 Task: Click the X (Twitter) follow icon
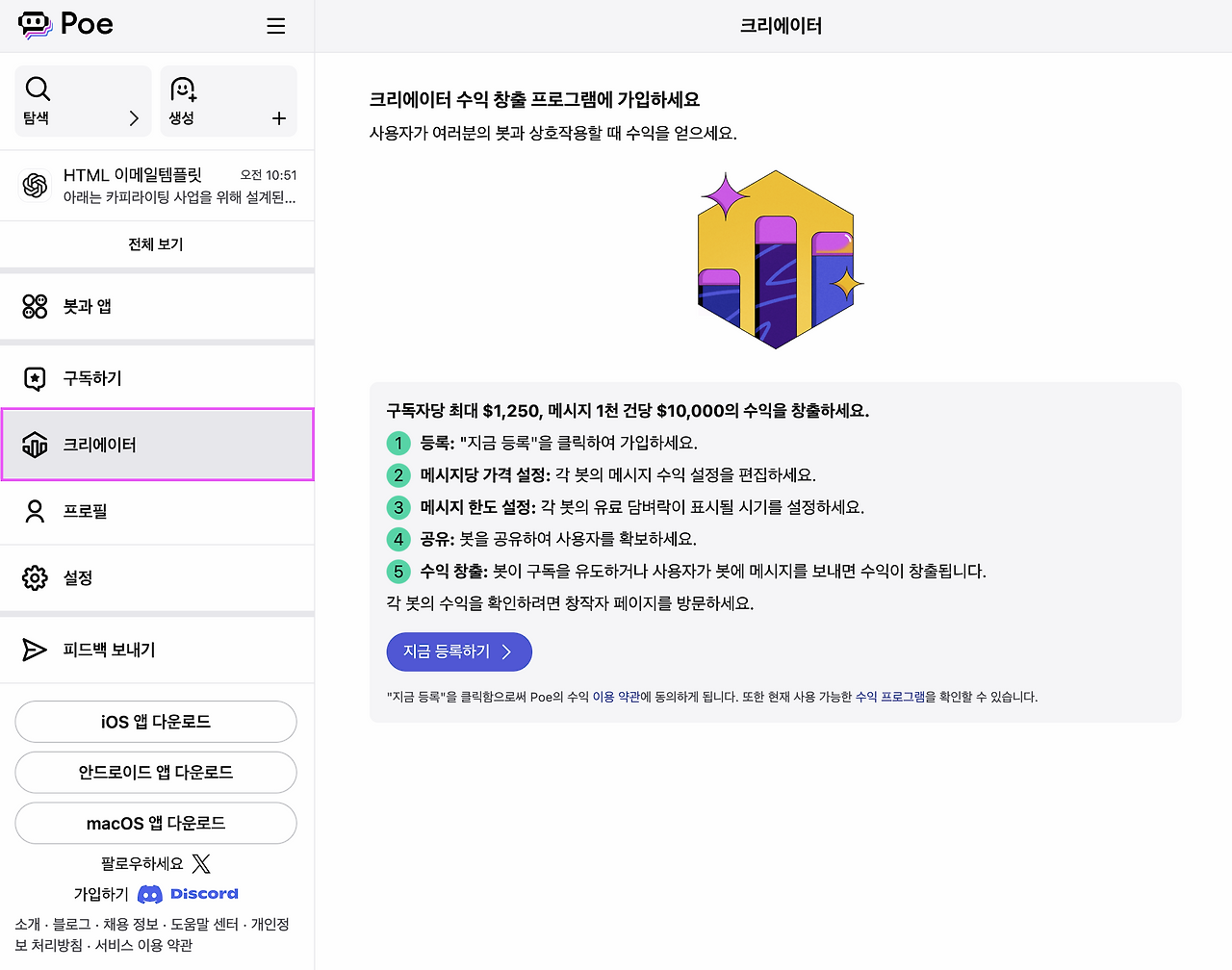[x=201, y=864]
